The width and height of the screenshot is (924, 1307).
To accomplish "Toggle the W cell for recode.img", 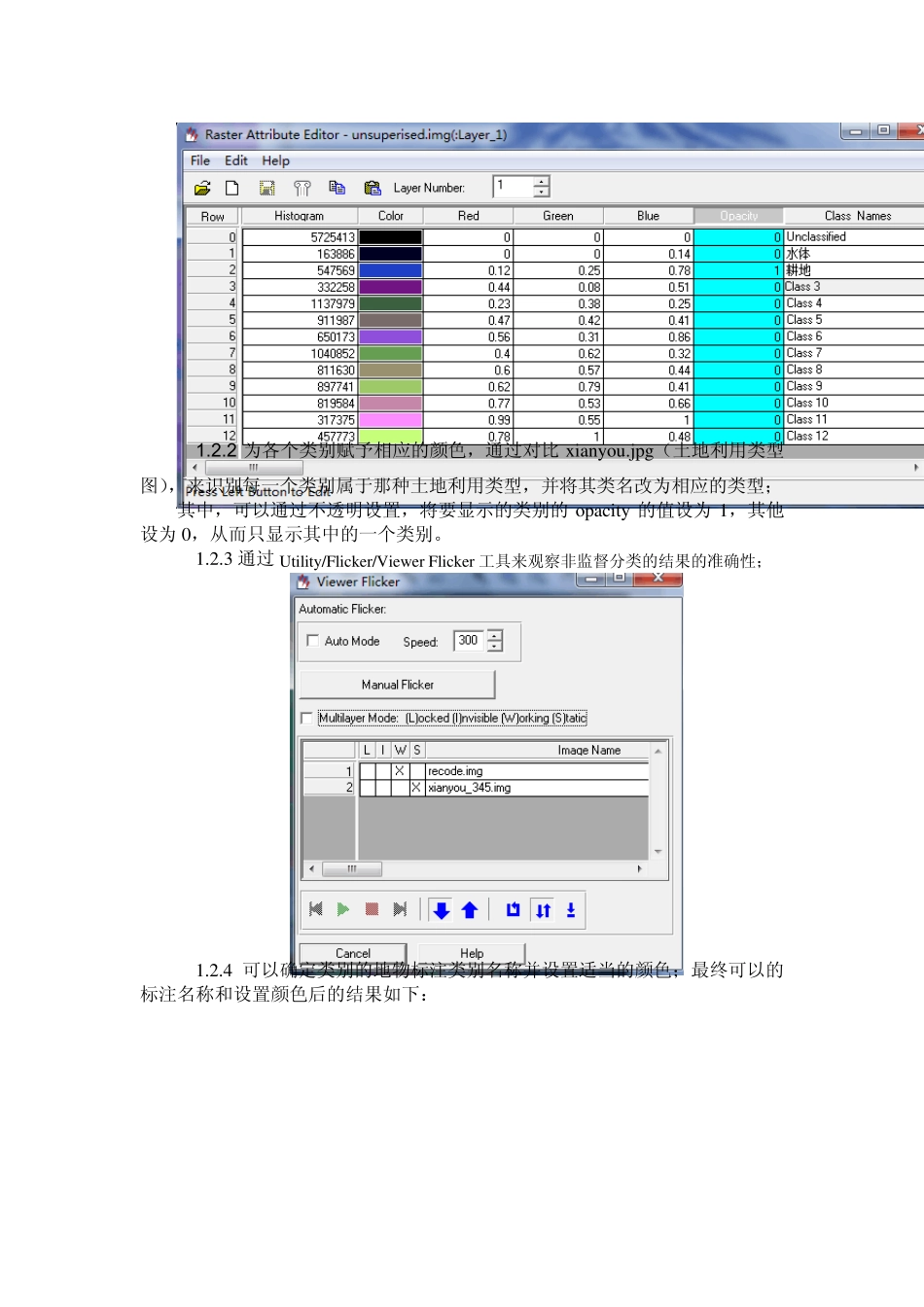I will coord(400,771).
